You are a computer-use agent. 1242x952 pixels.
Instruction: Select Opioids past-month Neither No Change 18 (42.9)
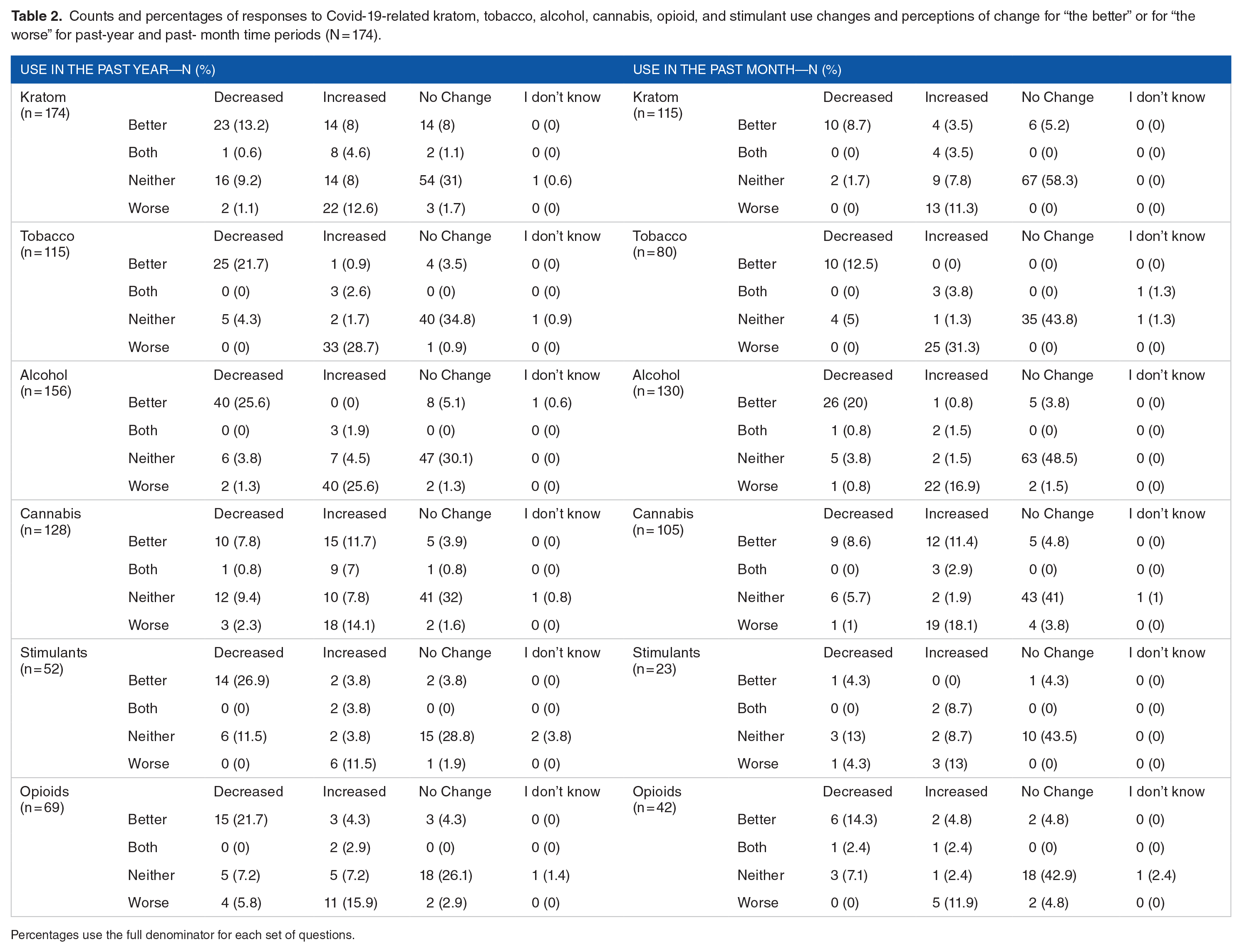coord(1049,875)
